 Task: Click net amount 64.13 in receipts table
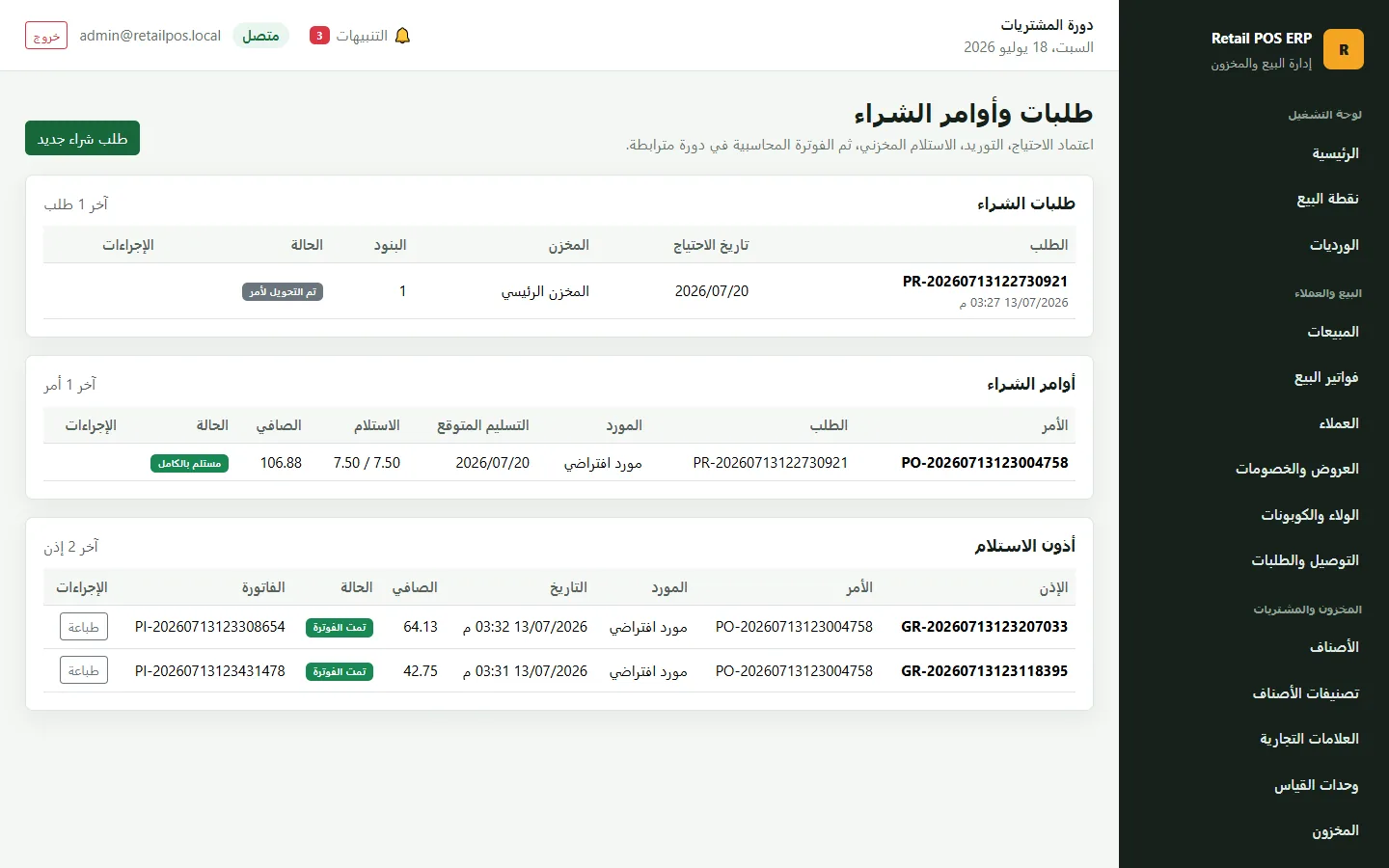(x=421, y=627)
